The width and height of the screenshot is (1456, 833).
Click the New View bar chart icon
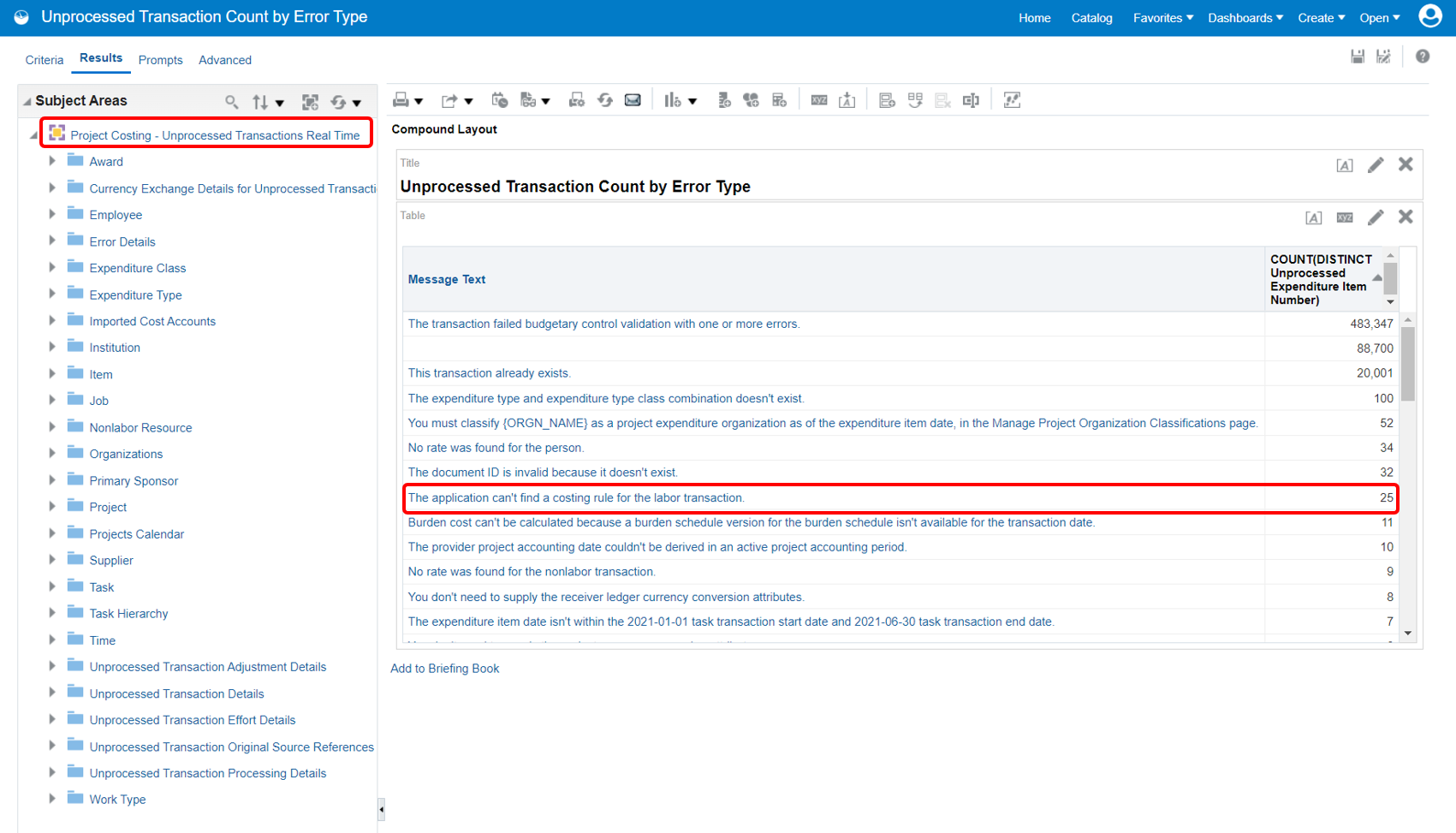click(673, 100)
